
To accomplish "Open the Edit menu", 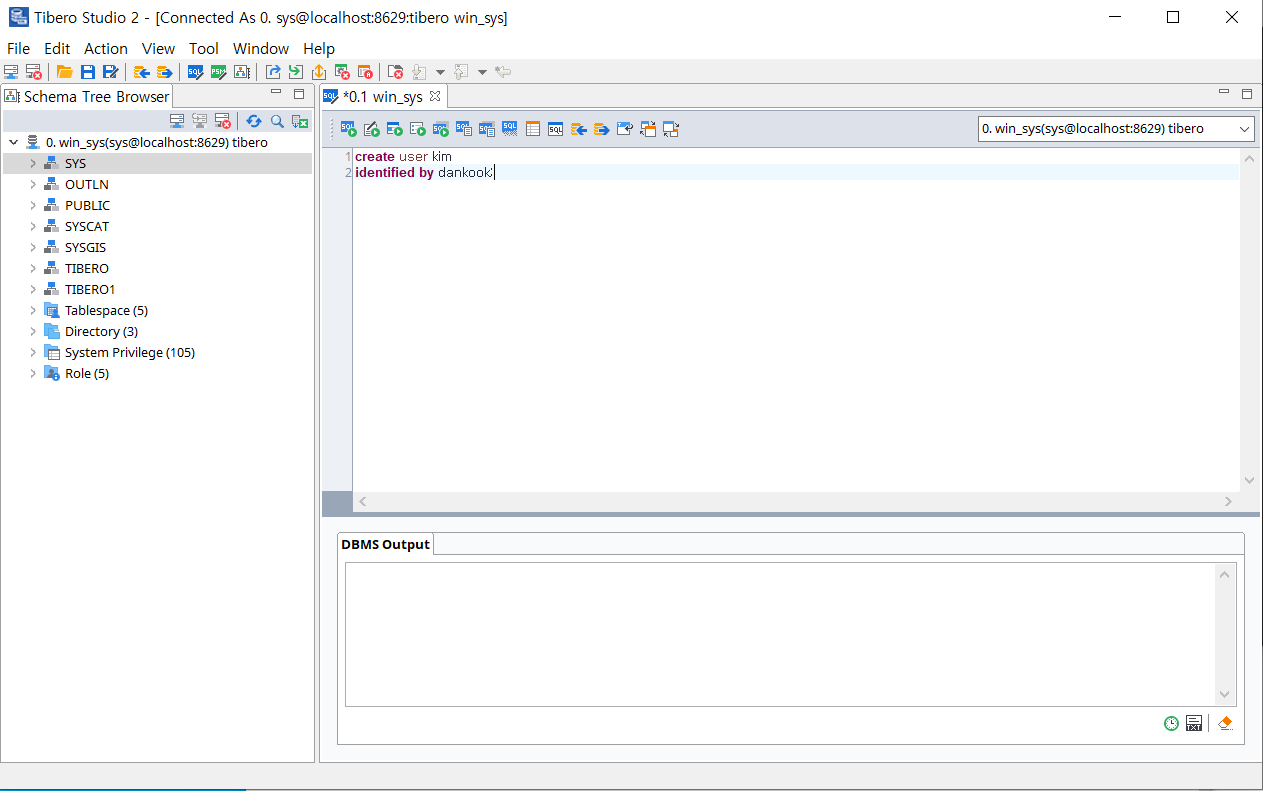I will coord(57,48).
